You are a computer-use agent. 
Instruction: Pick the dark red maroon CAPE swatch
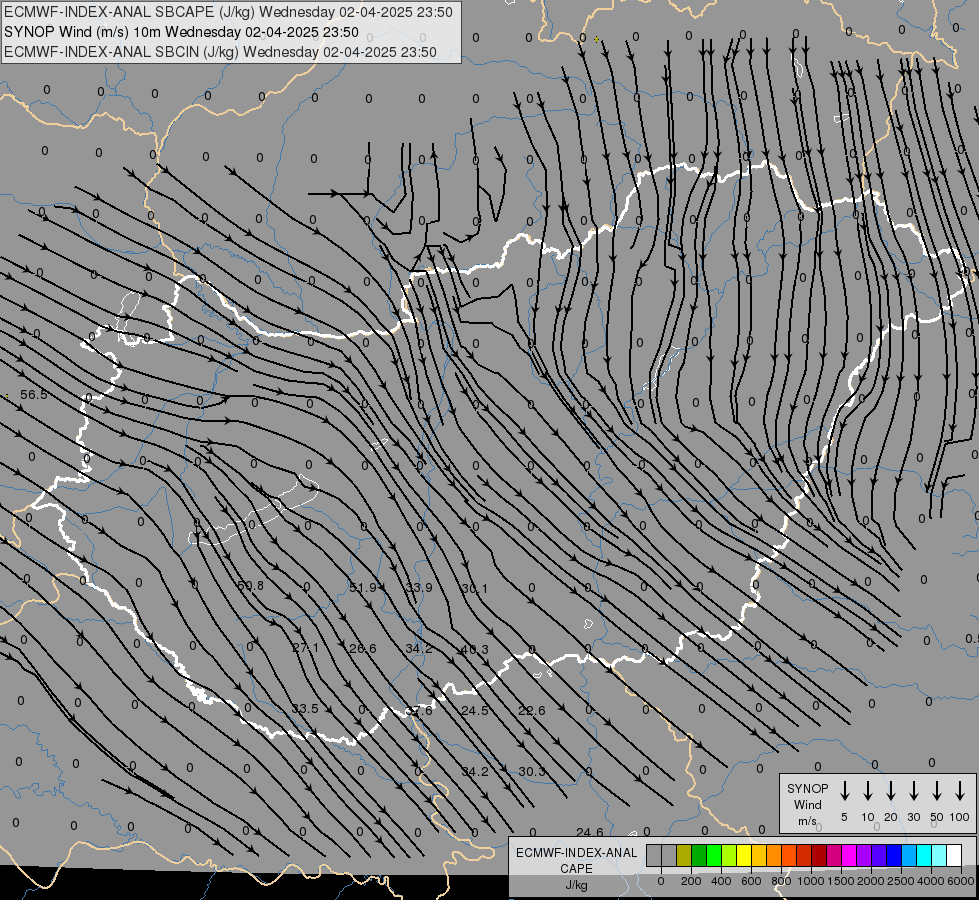tap(819, 856)
